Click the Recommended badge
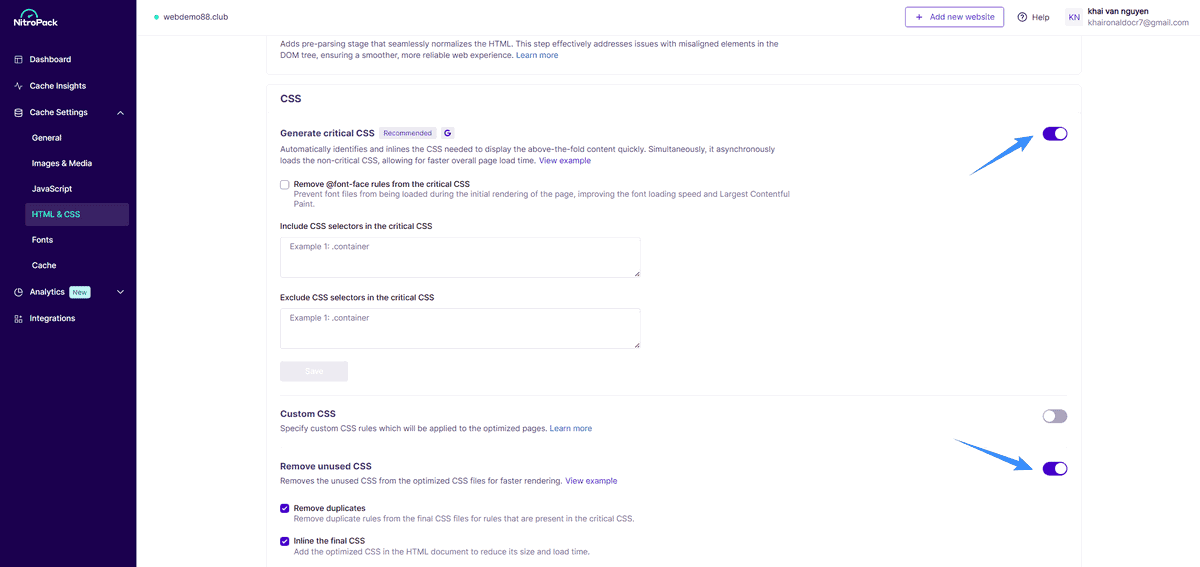Viewport: 1200px width, 567px height. pyautogui.click(x=408, y=133)
